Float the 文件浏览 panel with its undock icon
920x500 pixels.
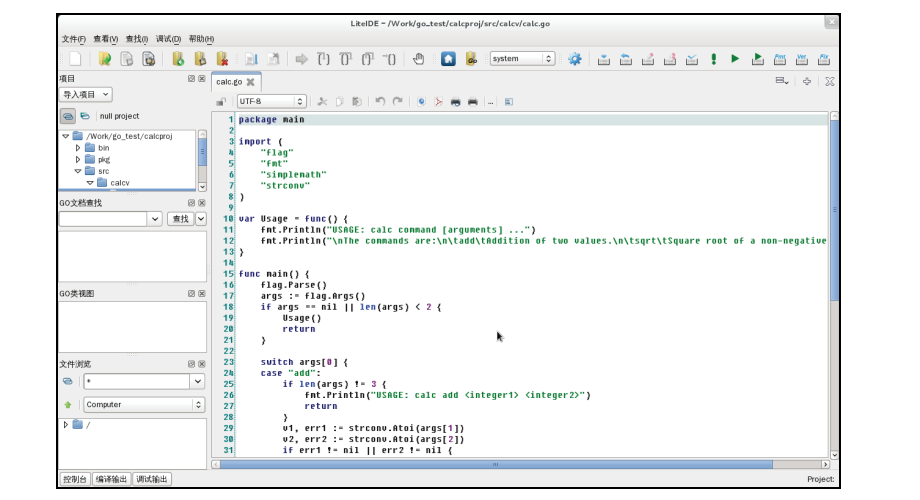coord(191,364)
